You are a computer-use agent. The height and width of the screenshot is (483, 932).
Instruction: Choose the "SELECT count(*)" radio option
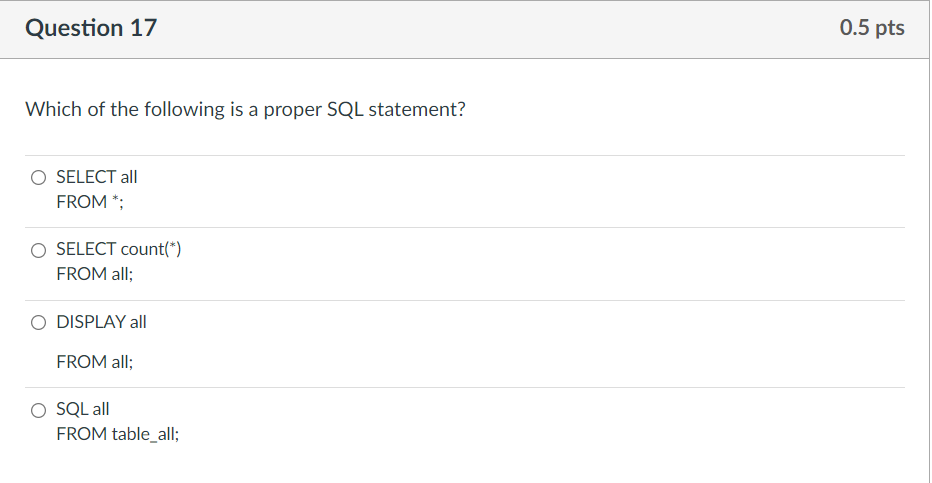pos(38,249)
